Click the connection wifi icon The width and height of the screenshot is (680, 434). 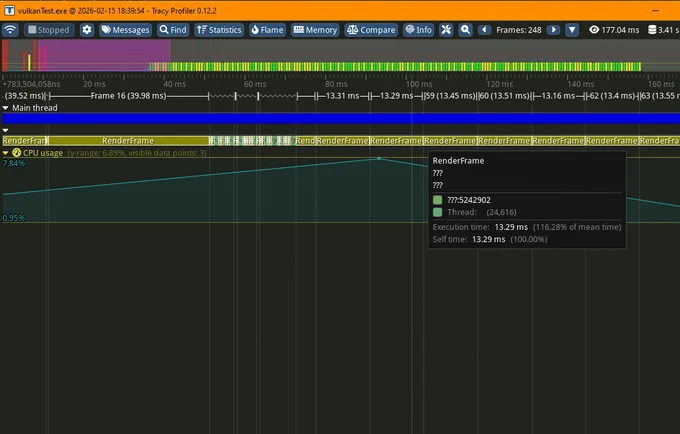point(10,29)
